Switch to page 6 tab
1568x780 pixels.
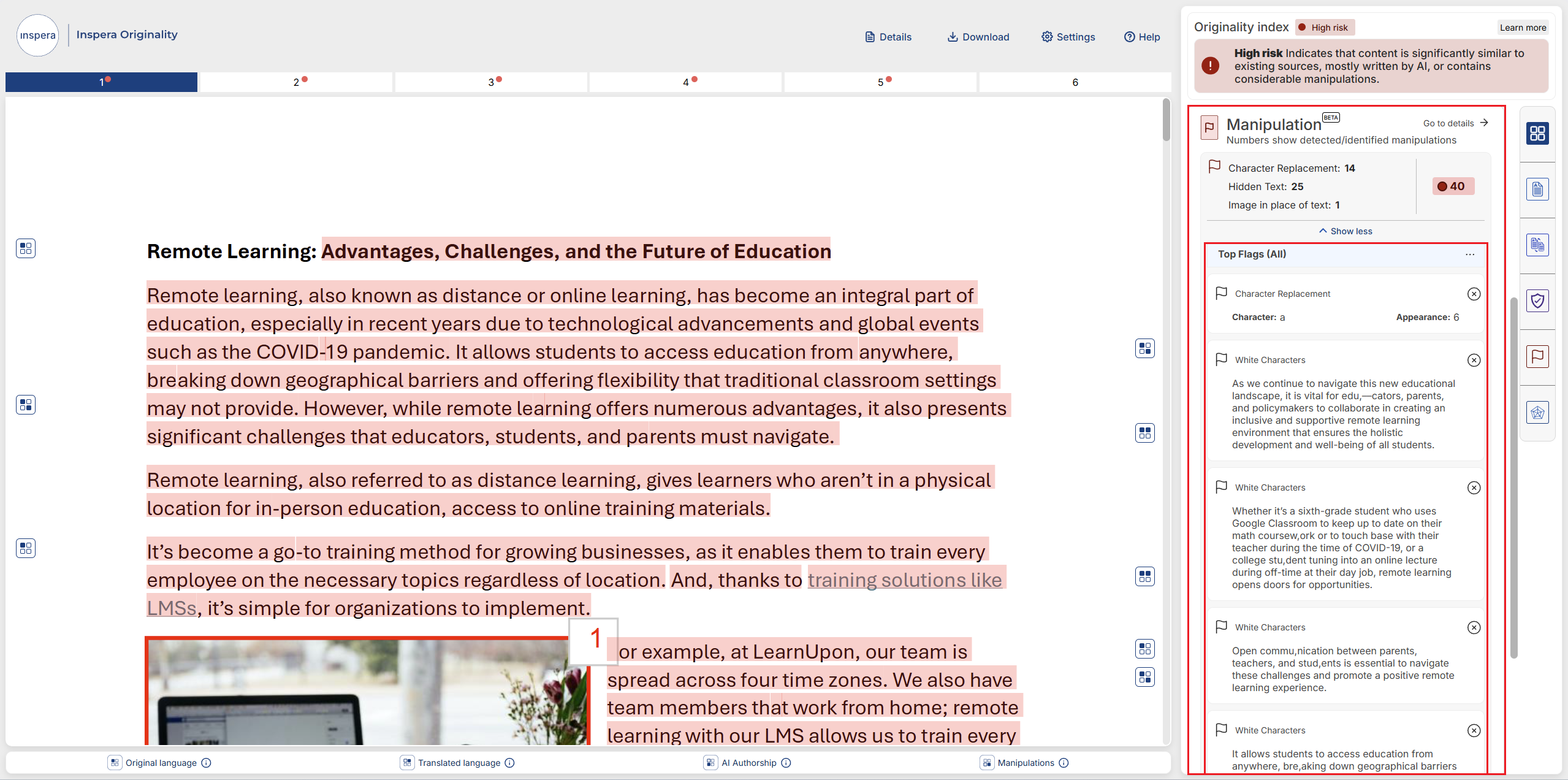[1075, 82]
